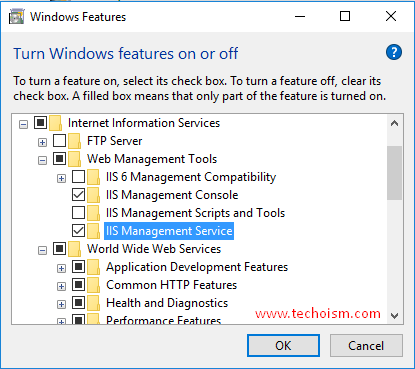Click the Internet Information Services folder icon
This screenshot has width=415, height=369.
55,123
